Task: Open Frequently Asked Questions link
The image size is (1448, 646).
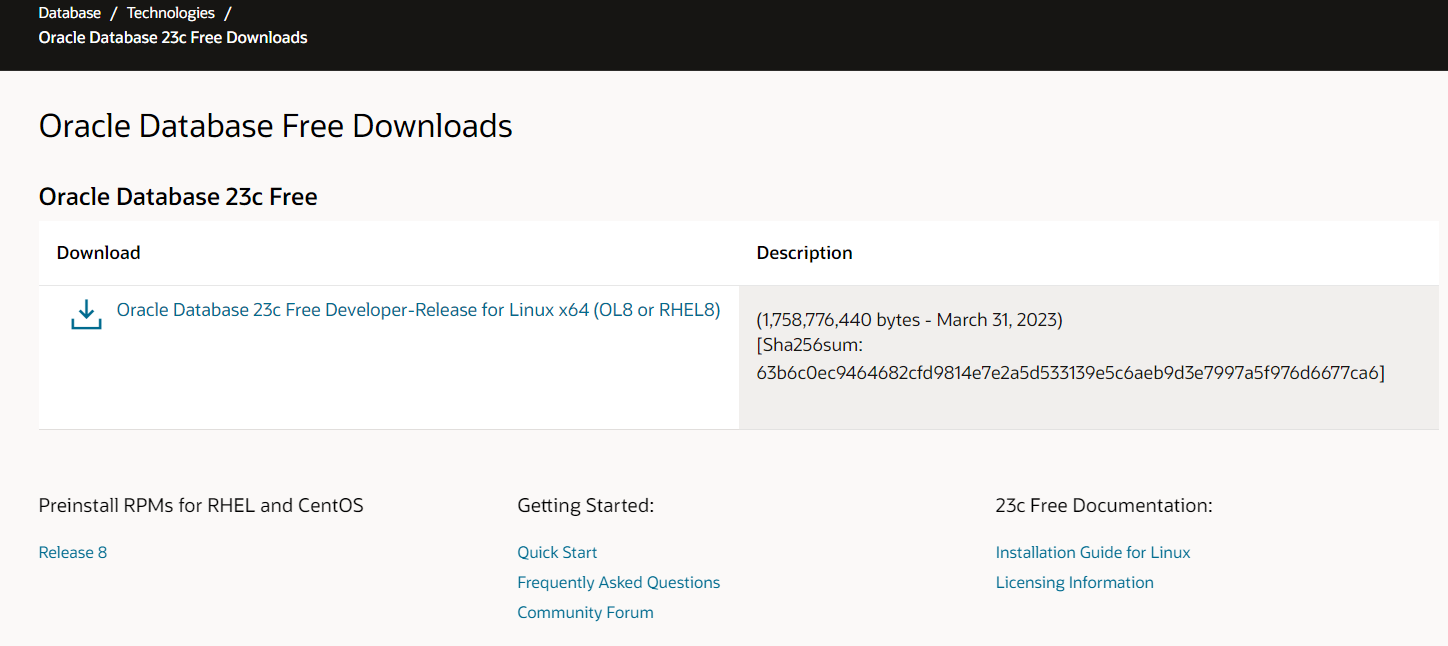Action: pyautogui.click(x=618, y=582)
